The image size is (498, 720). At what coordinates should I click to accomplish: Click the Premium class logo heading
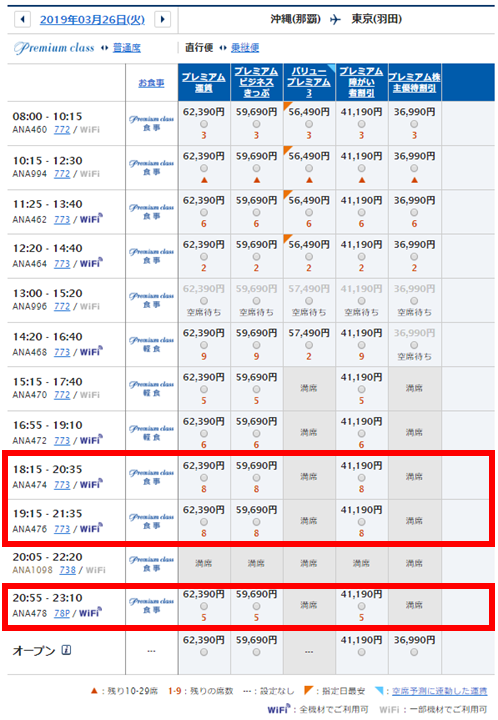pos(54,47)
